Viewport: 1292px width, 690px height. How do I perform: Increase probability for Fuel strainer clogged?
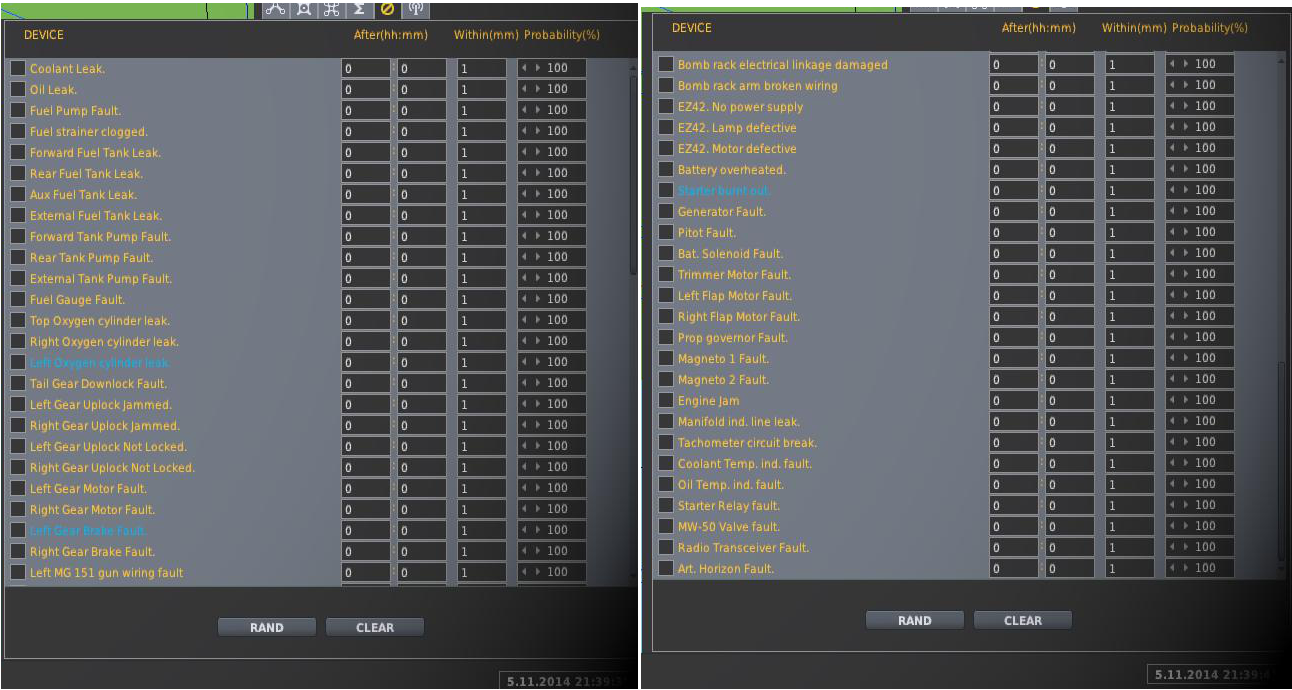pos(538,131)
